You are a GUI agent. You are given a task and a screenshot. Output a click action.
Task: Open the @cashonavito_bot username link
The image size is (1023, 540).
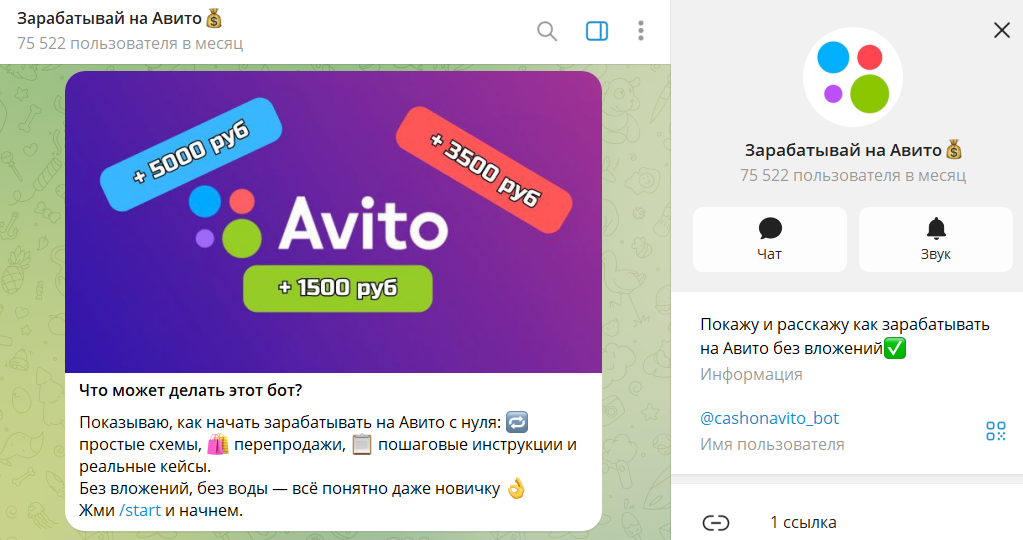(x=769, y=418)
